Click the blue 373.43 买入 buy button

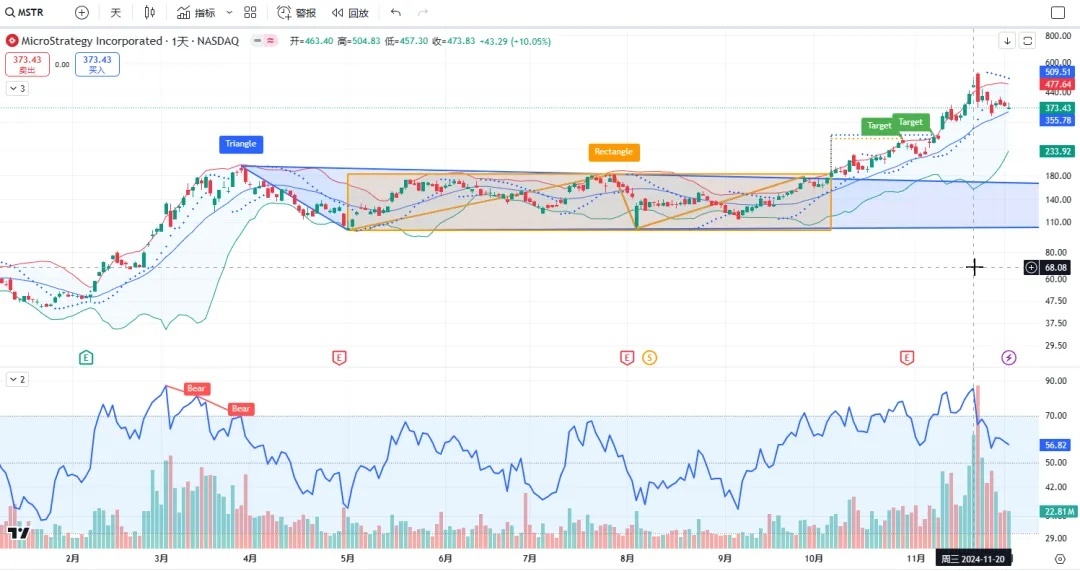tap(97, 64)
